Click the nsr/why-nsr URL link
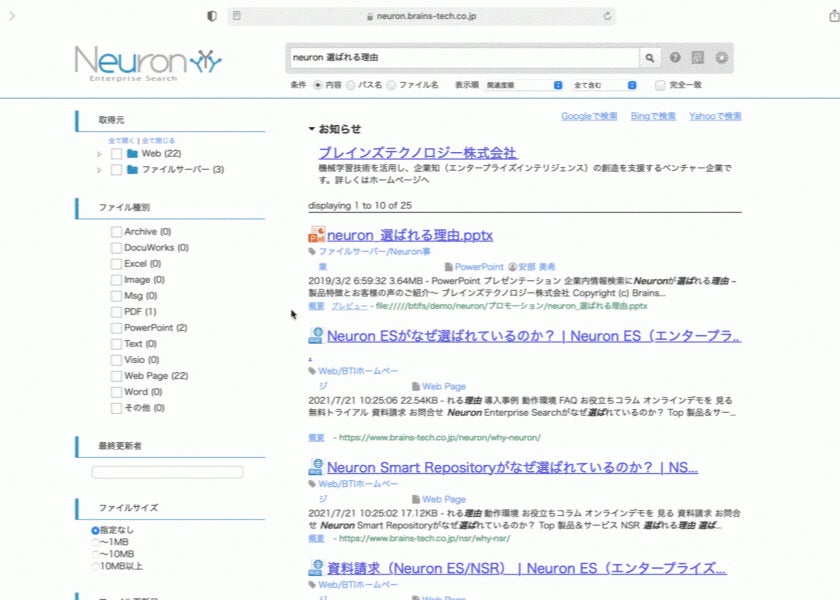Viewport: 840px width, 600px height. coord(424,538)
